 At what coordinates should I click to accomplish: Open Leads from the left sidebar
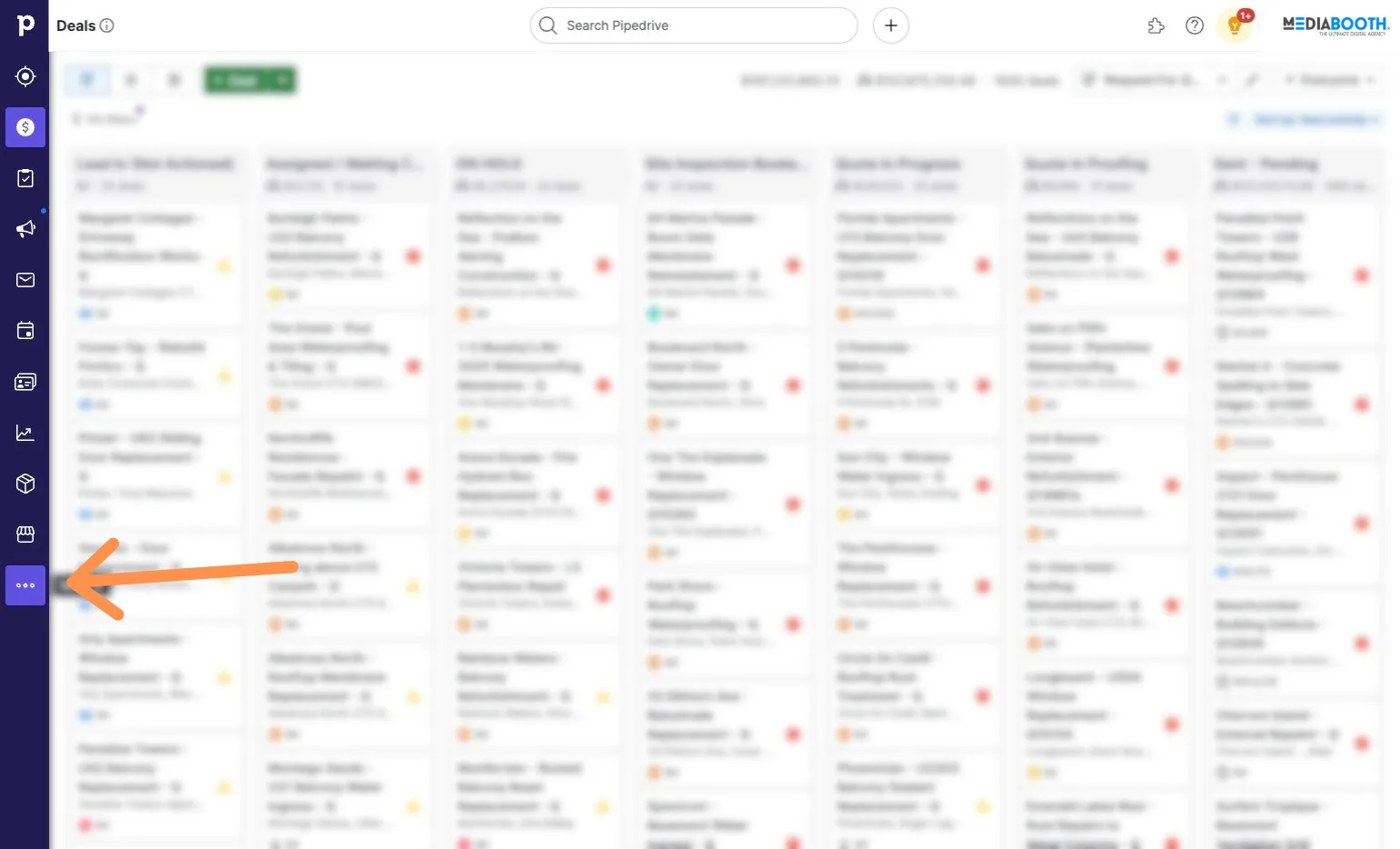[25, 76]
